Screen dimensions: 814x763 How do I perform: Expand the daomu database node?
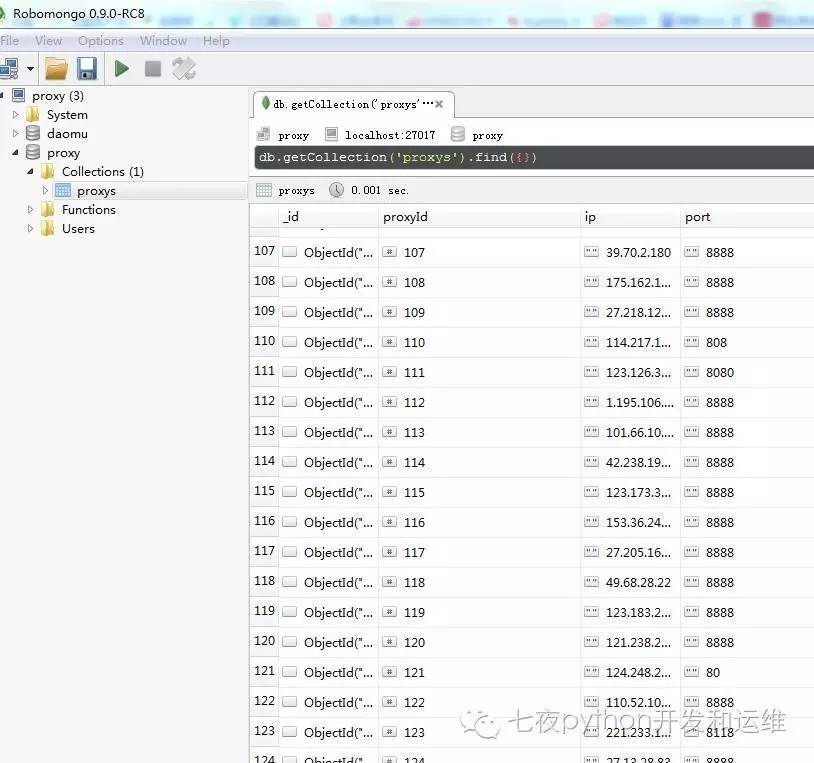[x=16, y=133]
